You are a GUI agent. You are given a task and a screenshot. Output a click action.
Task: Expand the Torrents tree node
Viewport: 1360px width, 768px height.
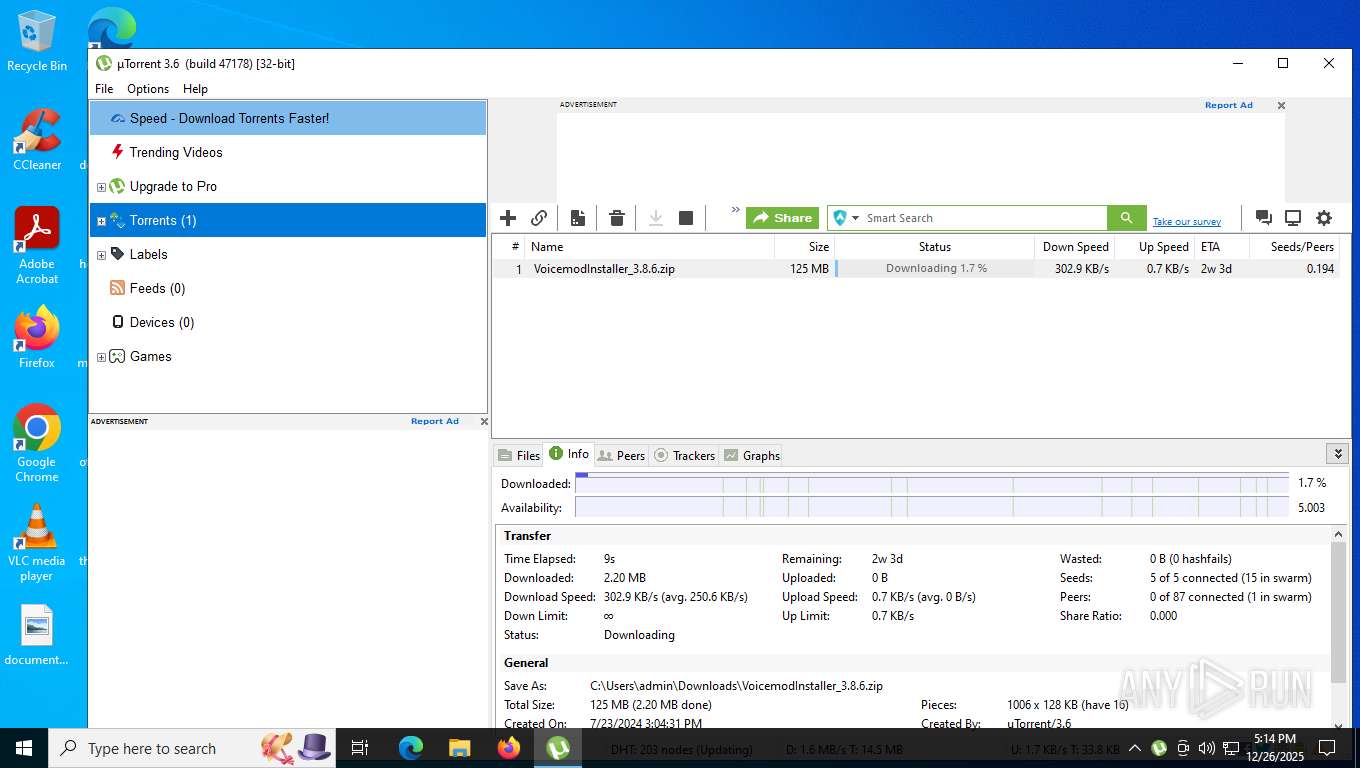[101, 221]
